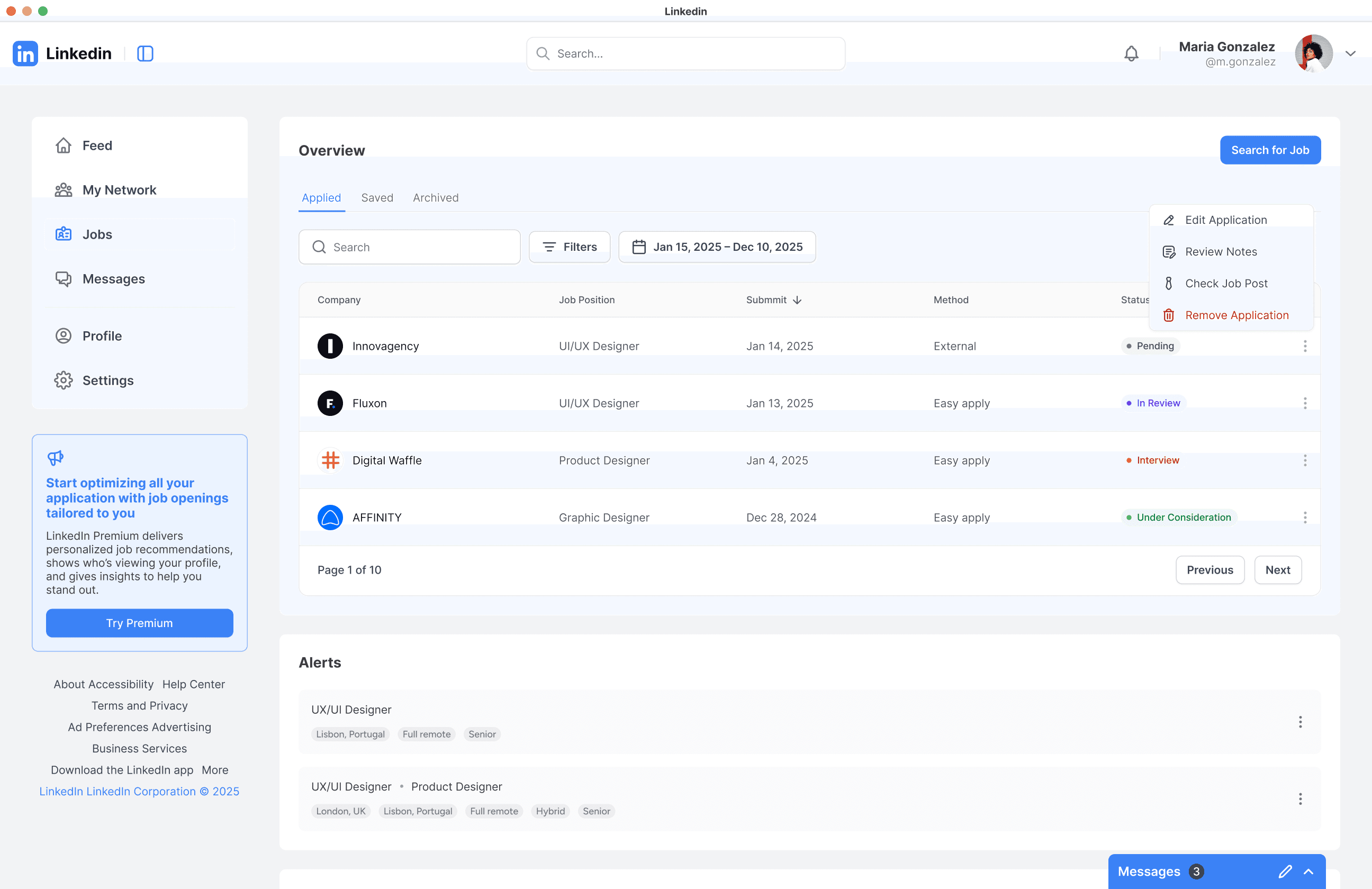
Task: Open the Jan 15 – Dec 10 date range picker
Action: tap(717, 247)
